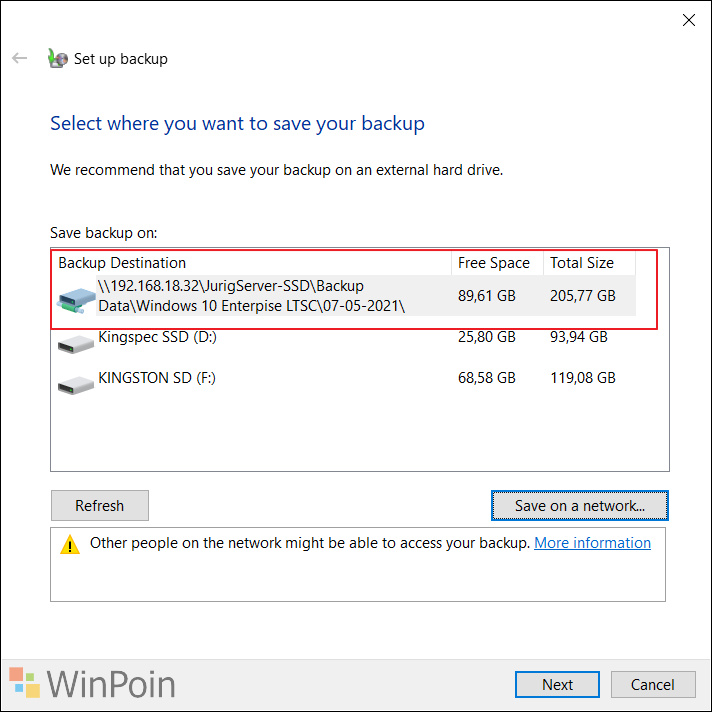712x712 pixels.
Task: Close the backup dialog with X
Action: click(689, 20)
